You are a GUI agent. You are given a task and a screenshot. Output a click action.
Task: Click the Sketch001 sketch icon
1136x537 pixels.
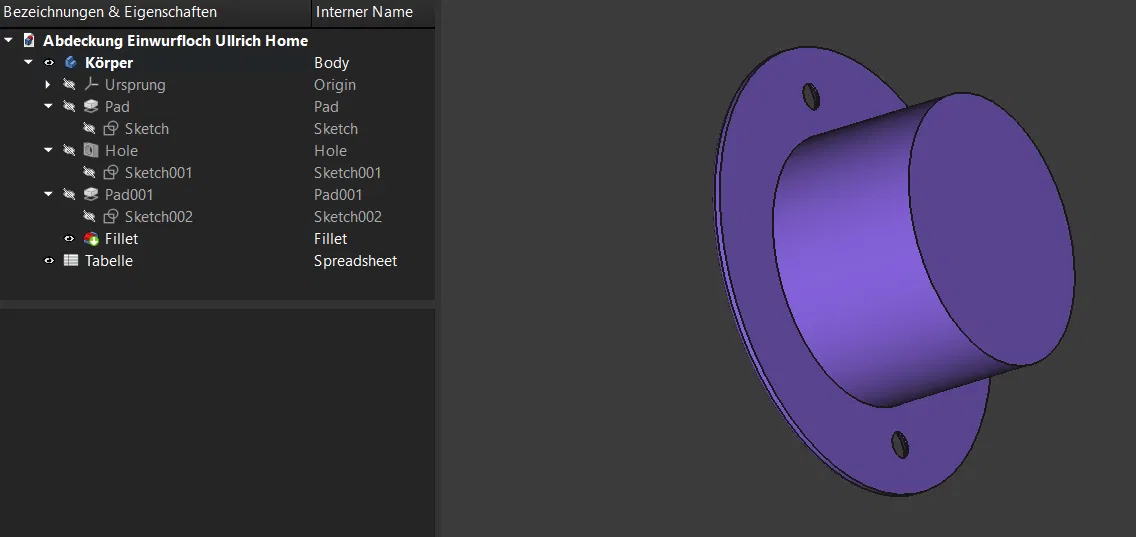111,172
